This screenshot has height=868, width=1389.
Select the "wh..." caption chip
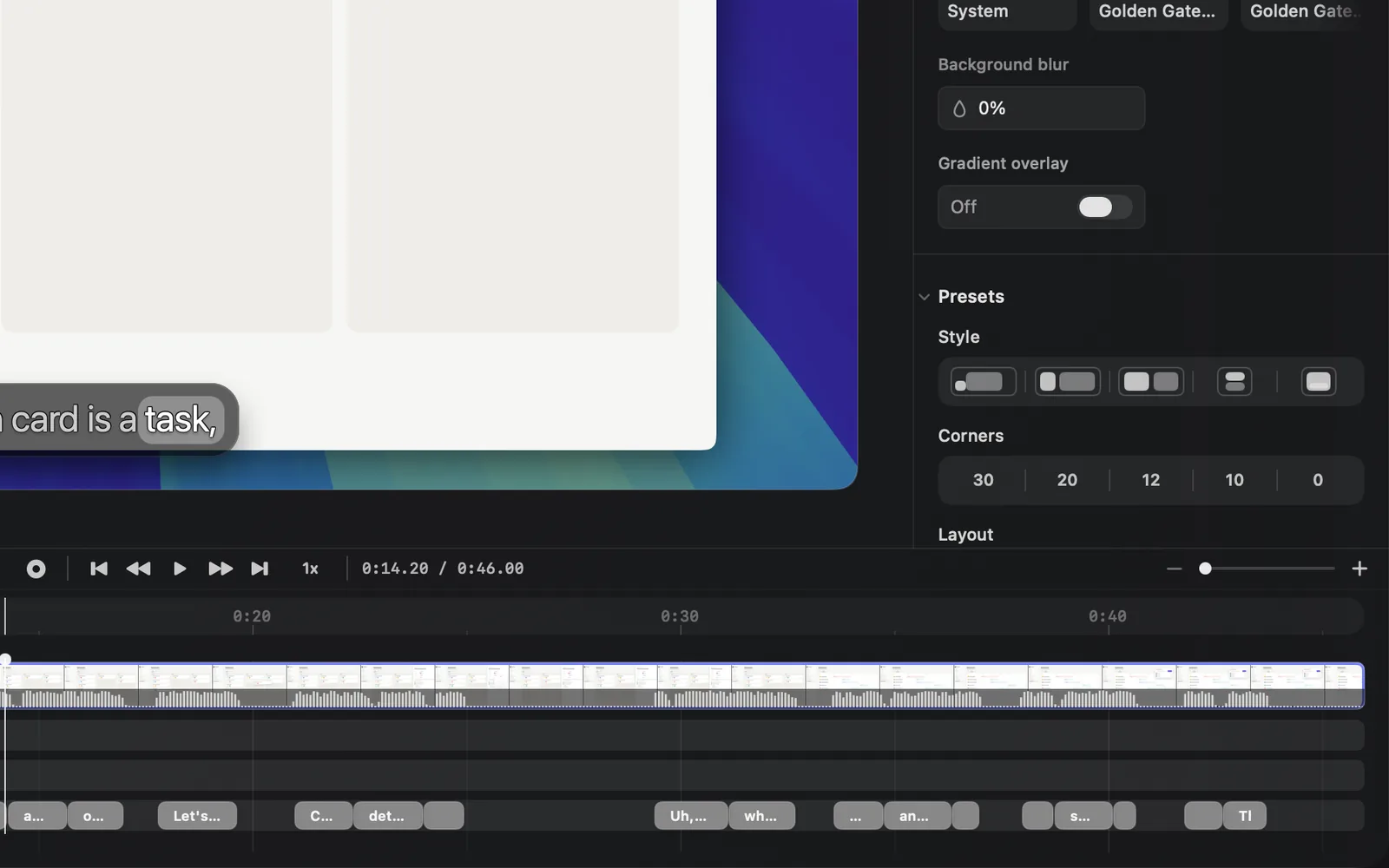coord(761,816)
